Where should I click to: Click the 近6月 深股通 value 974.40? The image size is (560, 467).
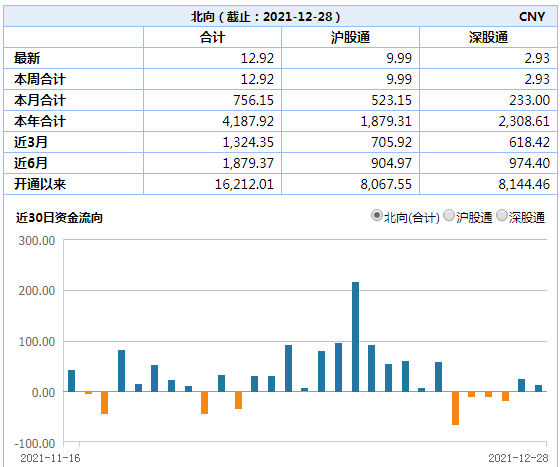(529, 163)
